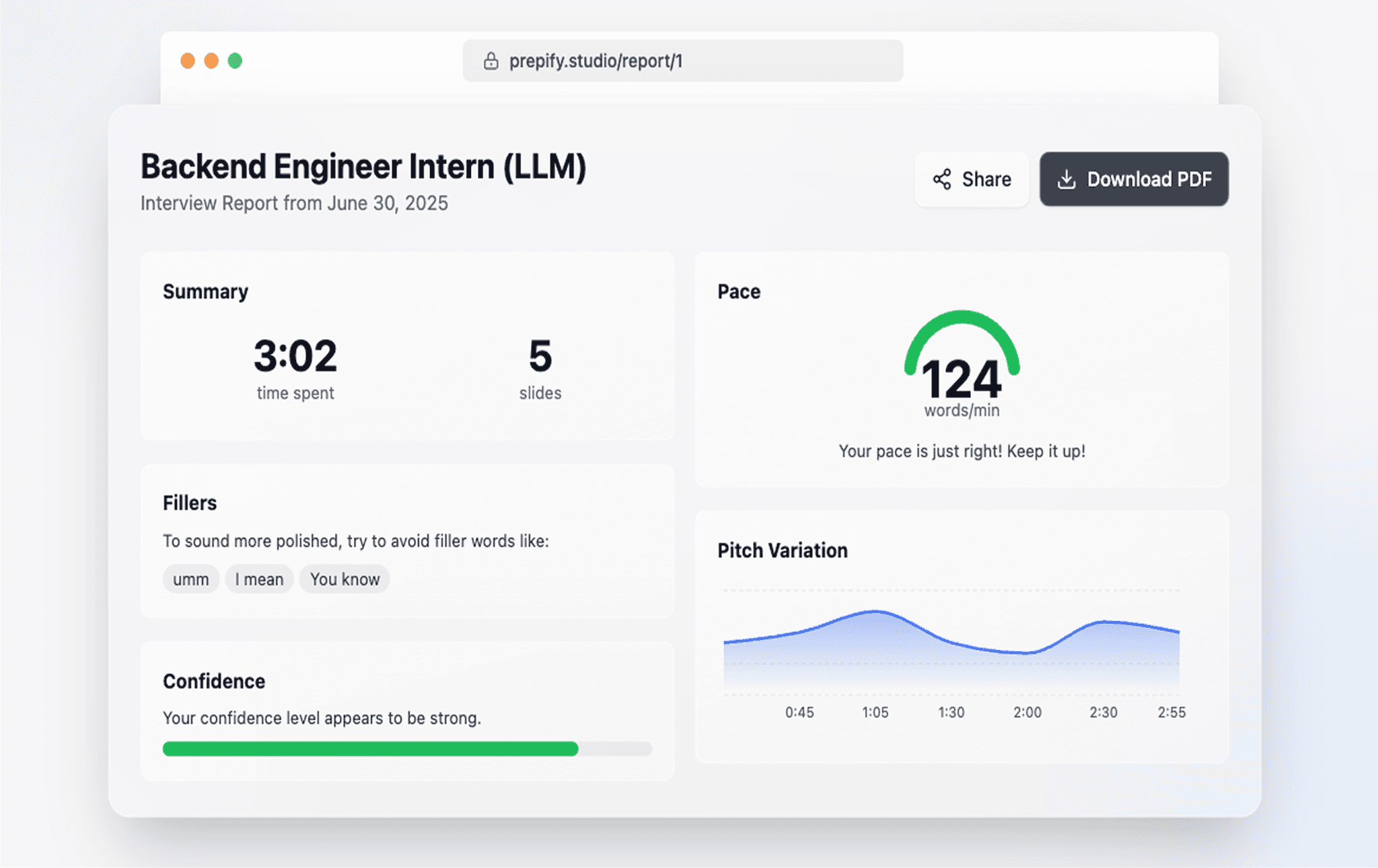
Task: Click the share icon next to Share label
Action: tap(942, 179)
